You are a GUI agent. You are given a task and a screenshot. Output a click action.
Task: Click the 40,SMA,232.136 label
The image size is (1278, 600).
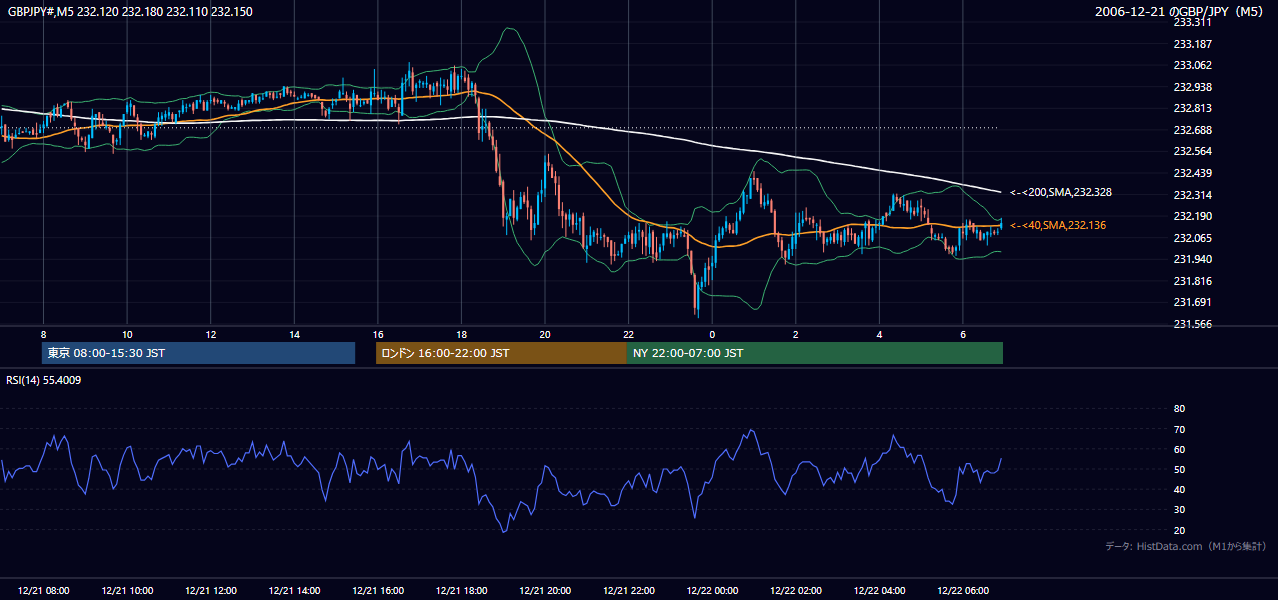pyautogui.click(x=1058, y=225)
